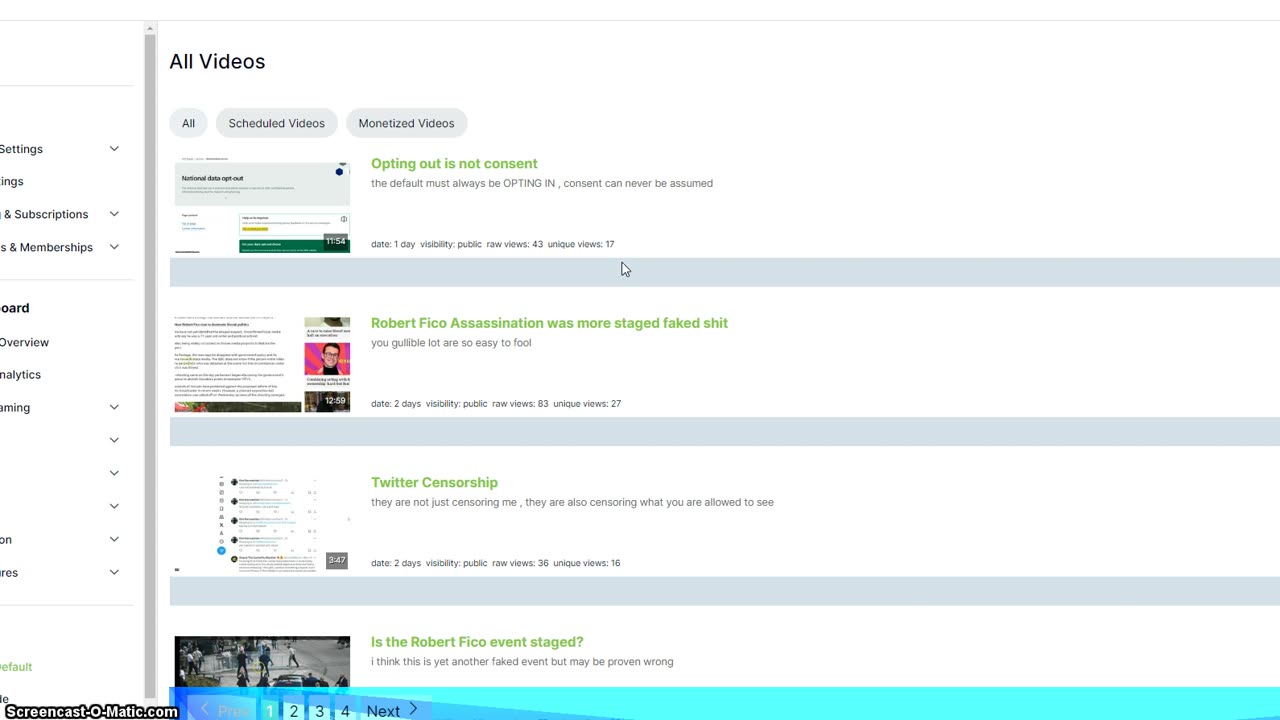This screenshot has height=720, width=1280.
Task: Expand the chevron beside the sidebar item ending in 'ures'
Action: [114, 572]
